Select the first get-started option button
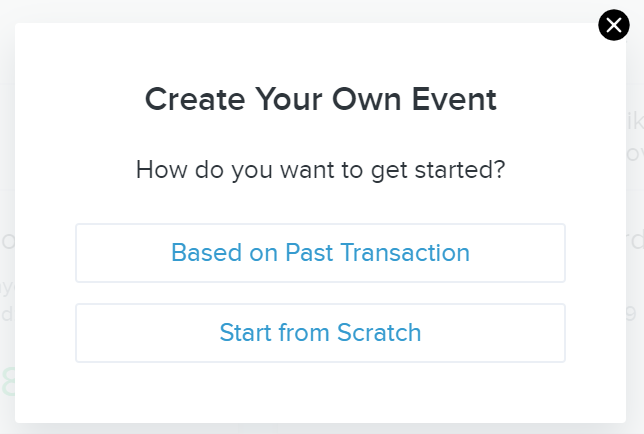Viewport: 644px width, 434px height. pyautogui.click(x=320, y=253)
